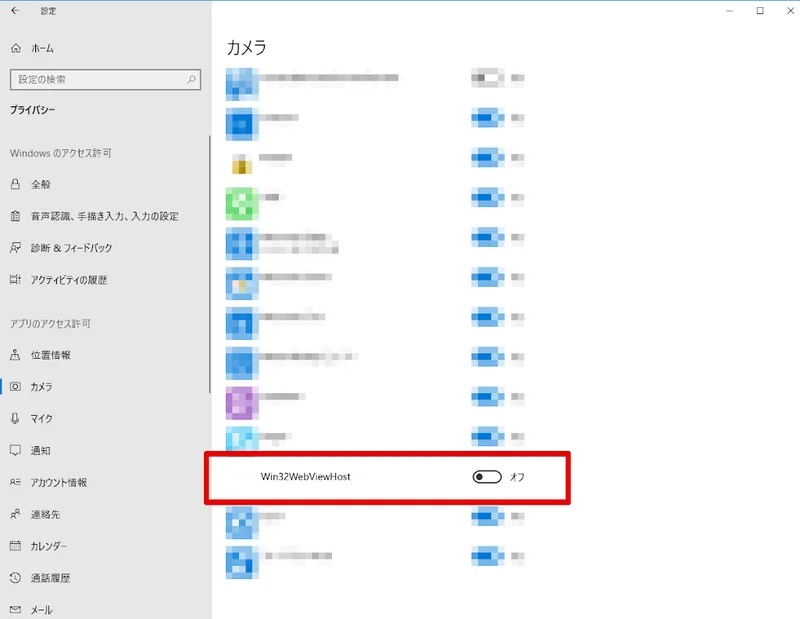Screen dimensions: 800x619
Task: Click the back arrow in the title bar
Action: (x=15, y=11)
